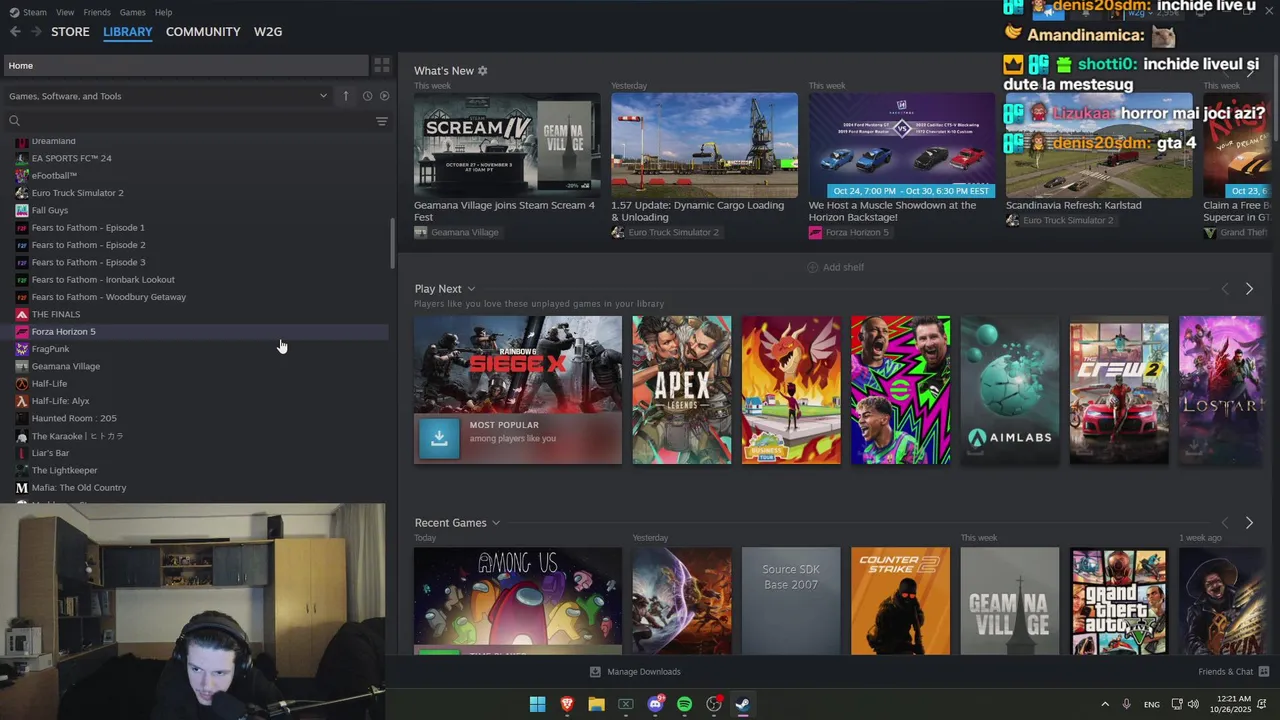Open File Explorer from taskbar

tap(596, 704)
